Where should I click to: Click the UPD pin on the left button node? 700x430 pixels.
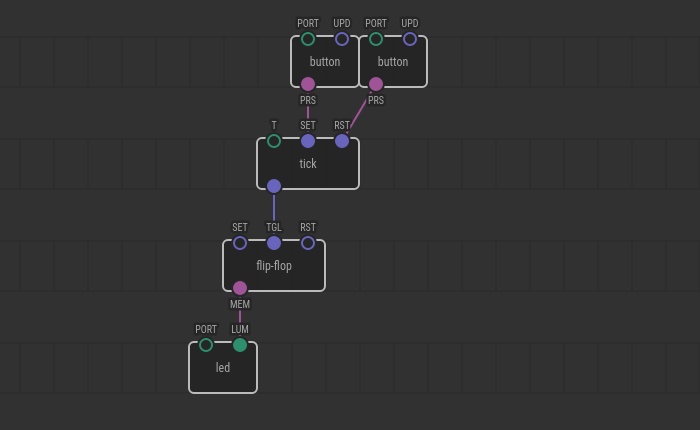click(342, 39)
